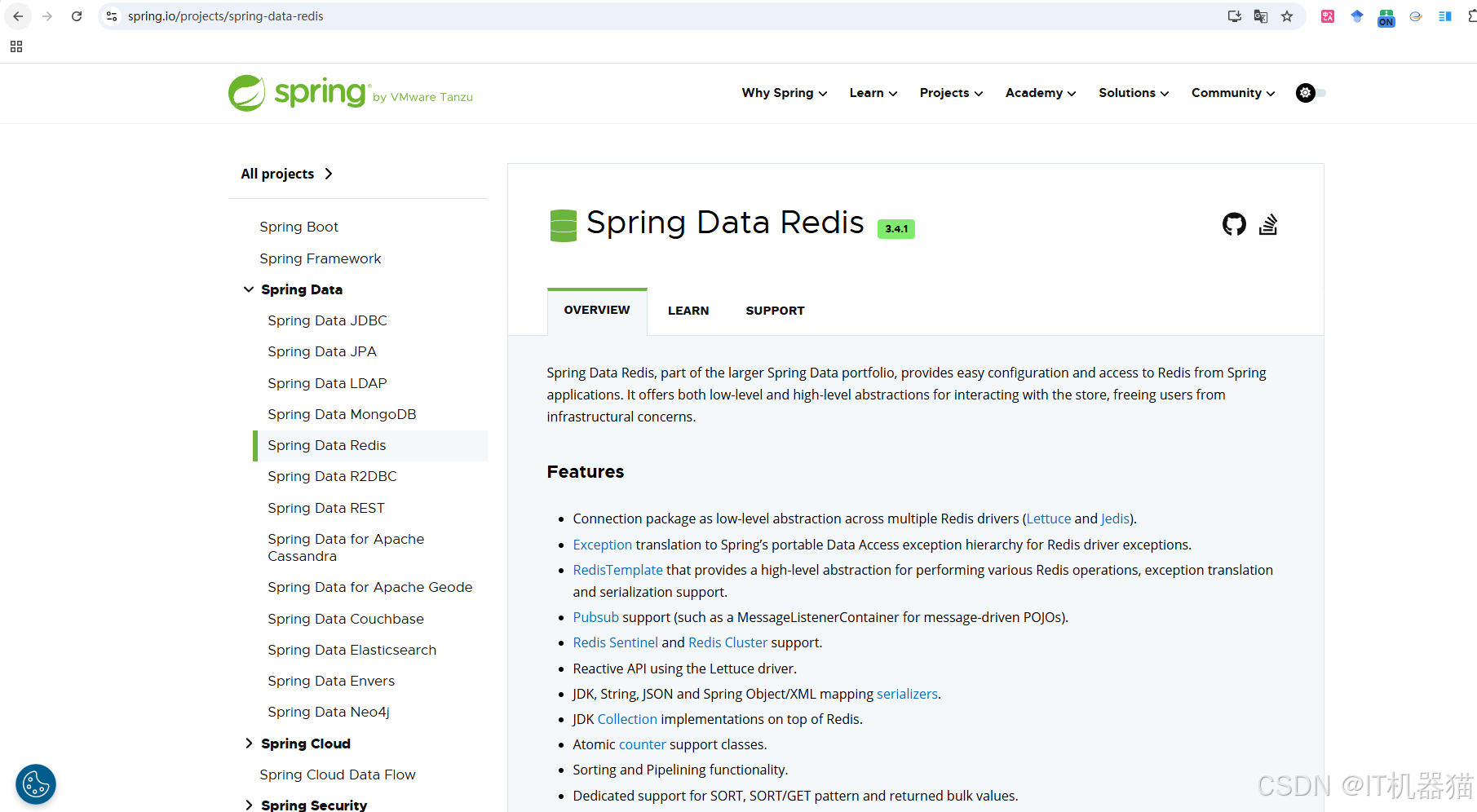Image resolution: width=1477 pixels, height=812 pixels.
Task: Click the browser forward arrow
Action: [47, 16]
